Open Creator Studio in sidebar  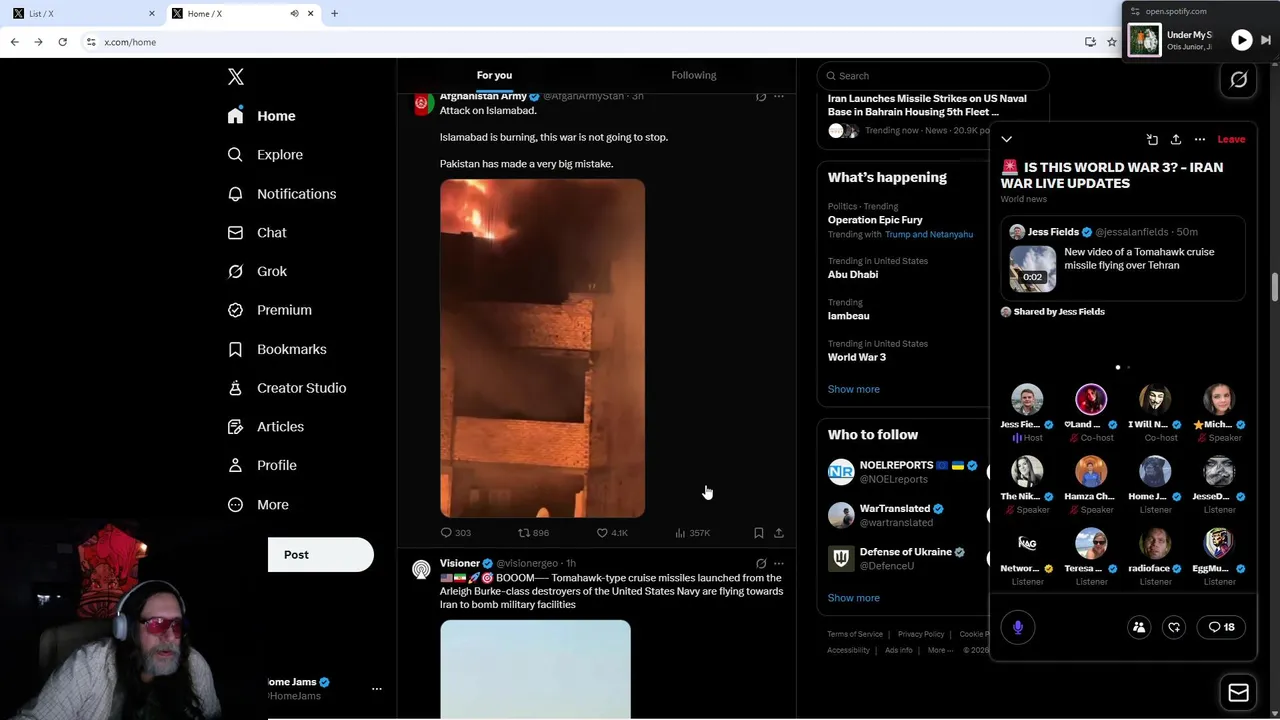tap(287, 388)
